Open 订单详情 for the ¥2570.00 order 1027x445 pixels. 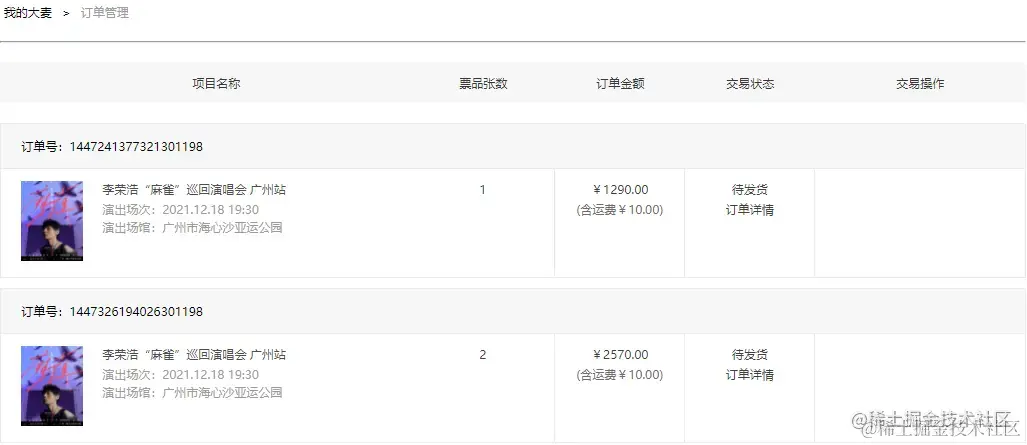coord(750,376)
